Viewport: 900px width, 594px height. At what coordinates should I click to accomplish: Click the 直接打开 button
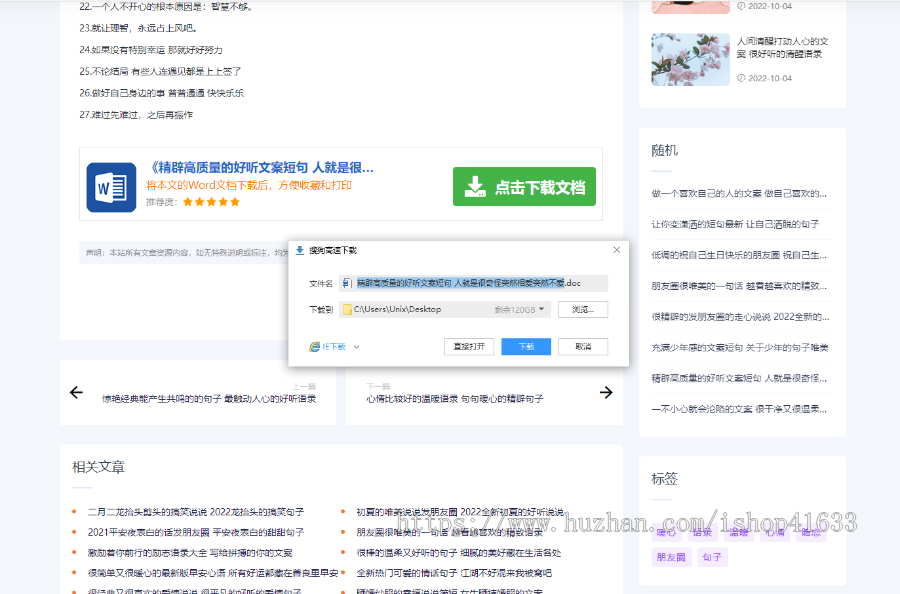coord(469,347)
